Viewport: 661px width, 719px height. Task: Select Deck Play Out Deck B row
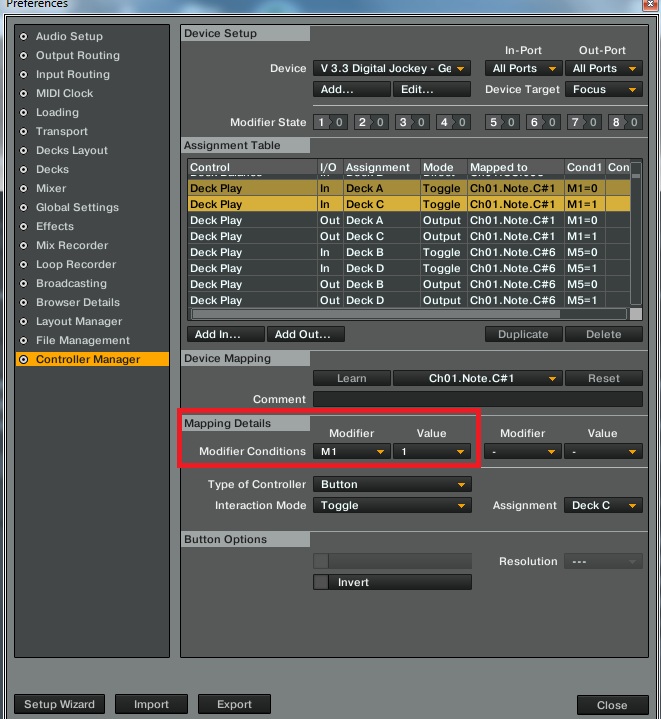[409, 285]
